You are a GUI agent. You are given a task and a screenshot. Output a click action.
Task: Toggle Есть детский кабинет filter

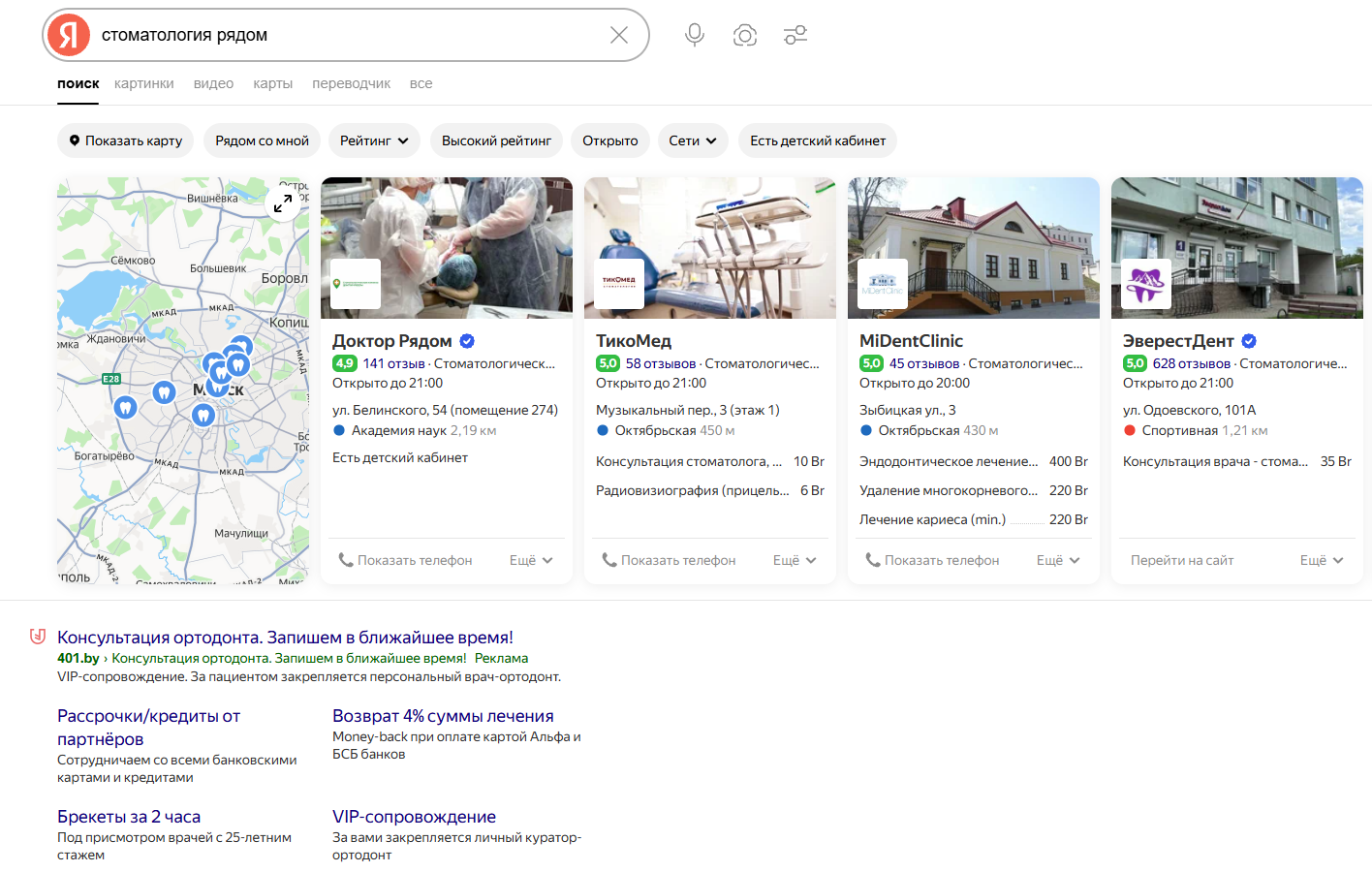pyautogui.click(x=818, y=140)
